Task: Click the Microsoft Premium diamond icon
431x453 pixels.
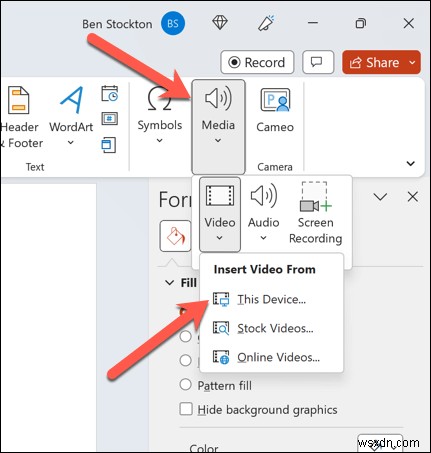Action: click(220, 23)
